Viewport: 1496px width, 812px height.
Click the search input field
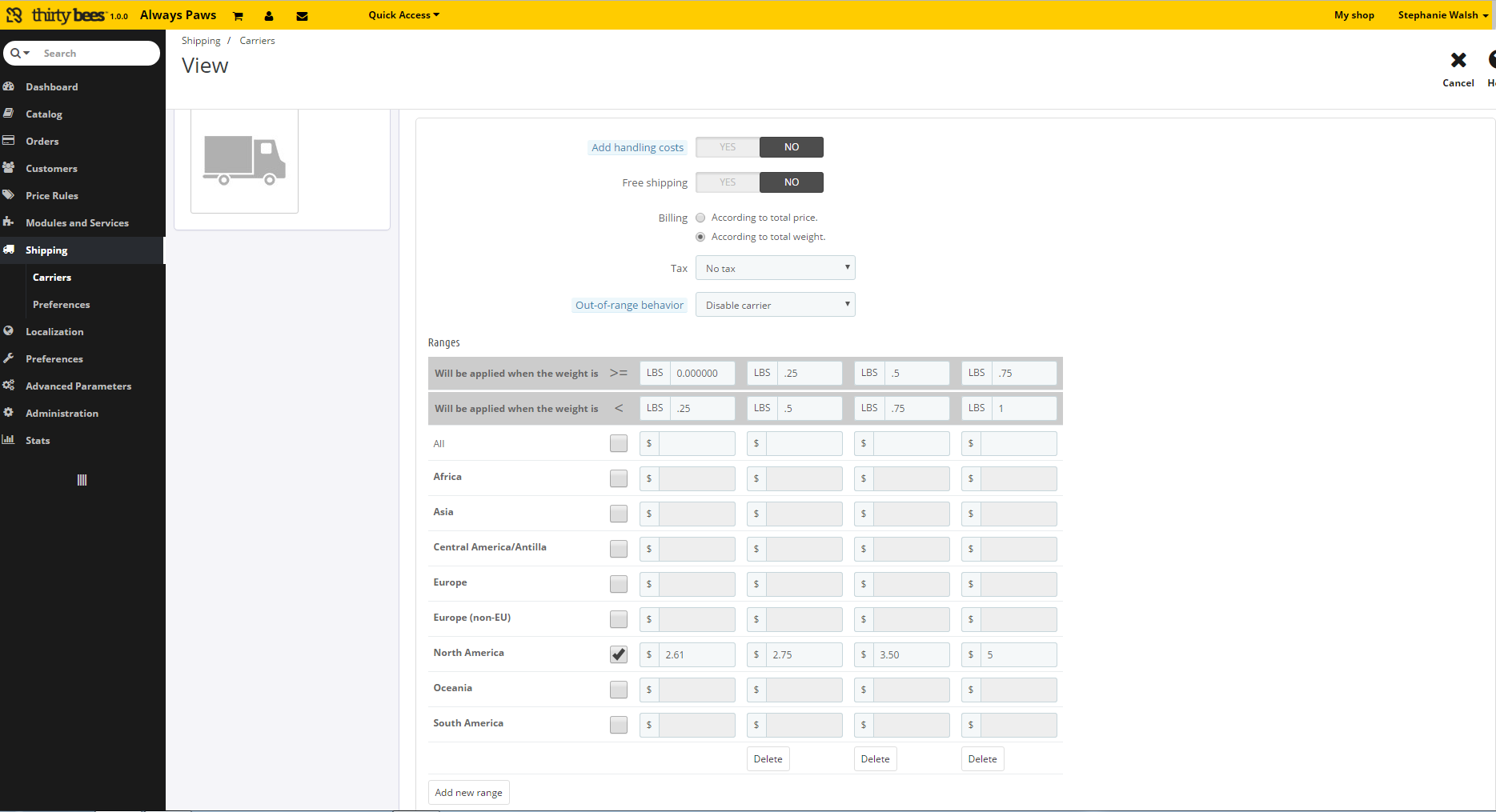point(98,54)
